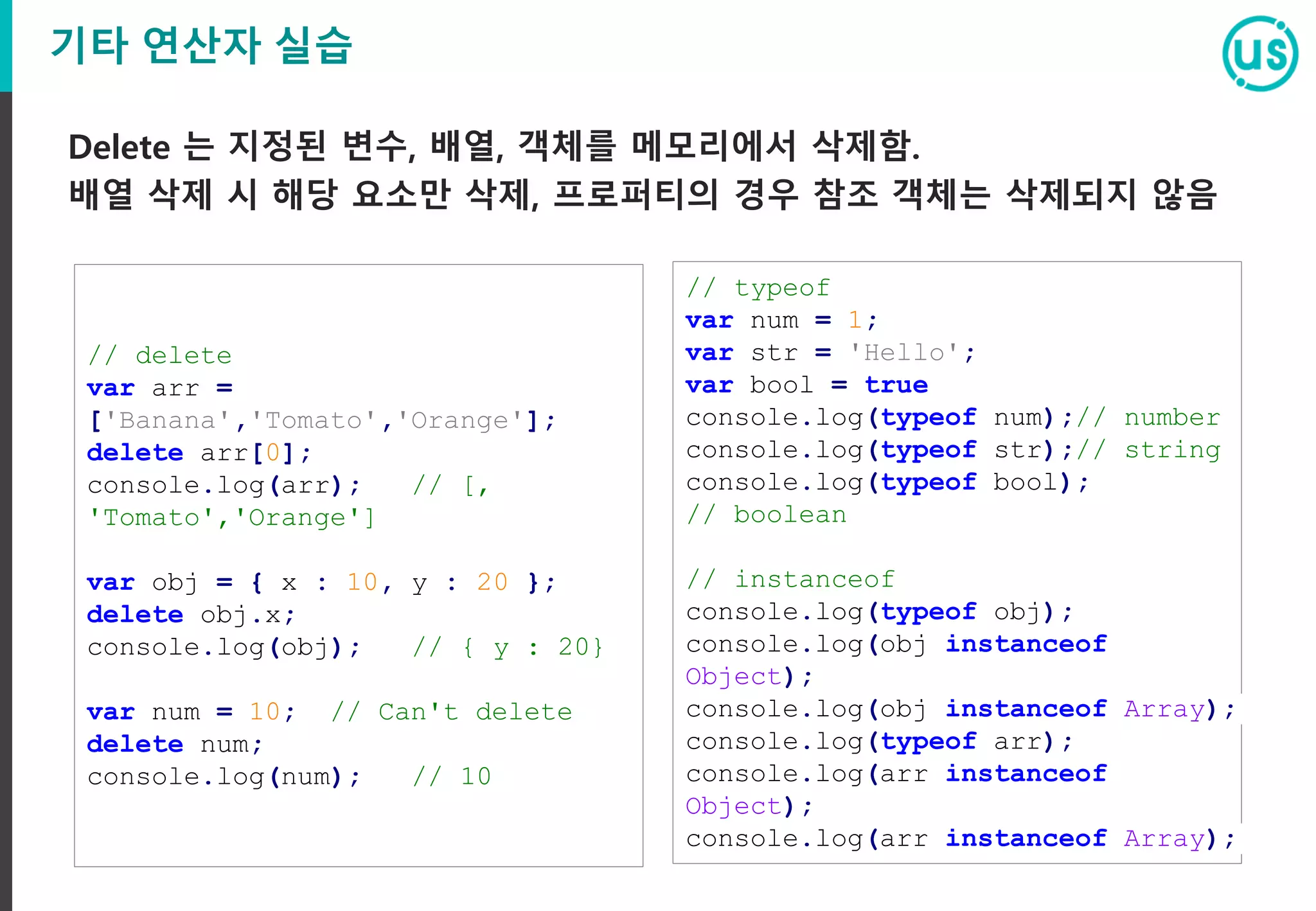Click 'console.log(obj instanceof Array);' line
Screen dimensions: 1316x911
point(960,709)
